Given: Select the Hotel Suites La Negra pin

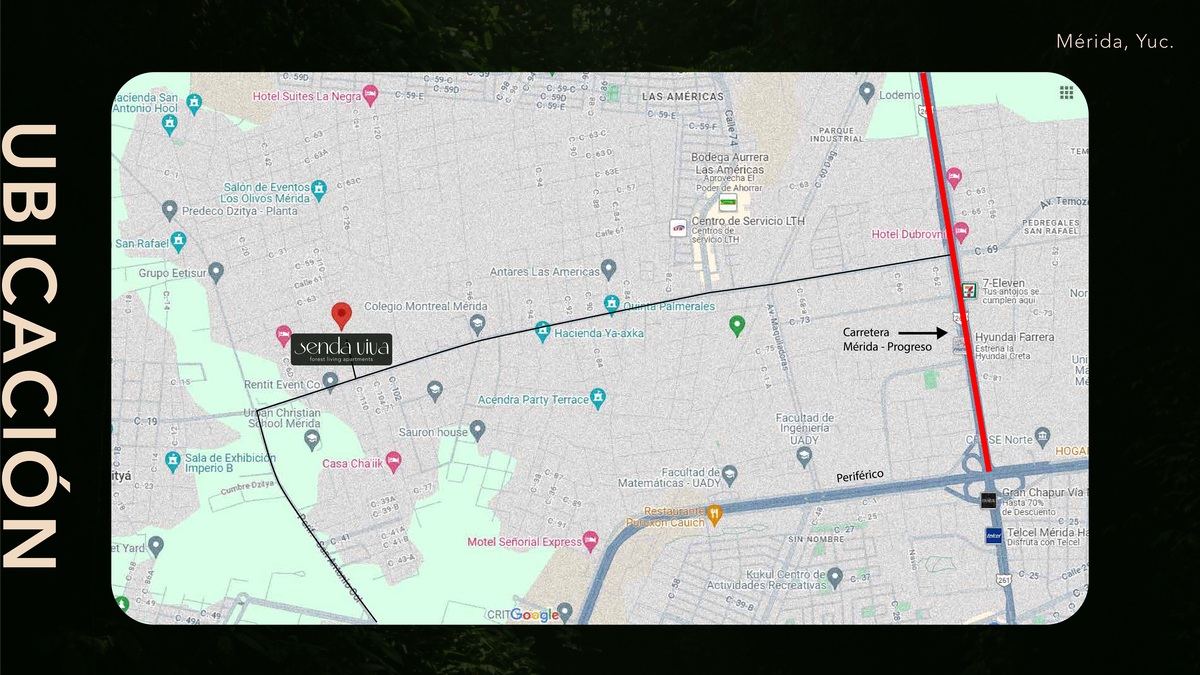Looking at the screenshot, I should coord(370,96).
